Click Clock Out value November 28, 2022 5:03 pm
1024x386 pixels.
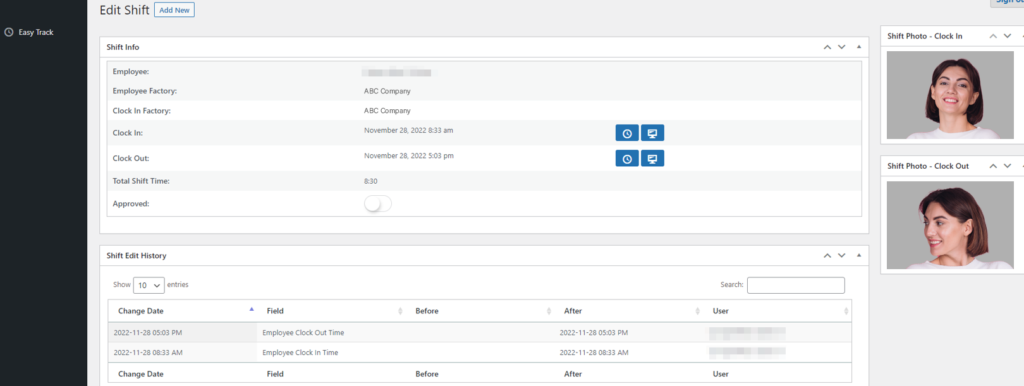coord(408,155)
